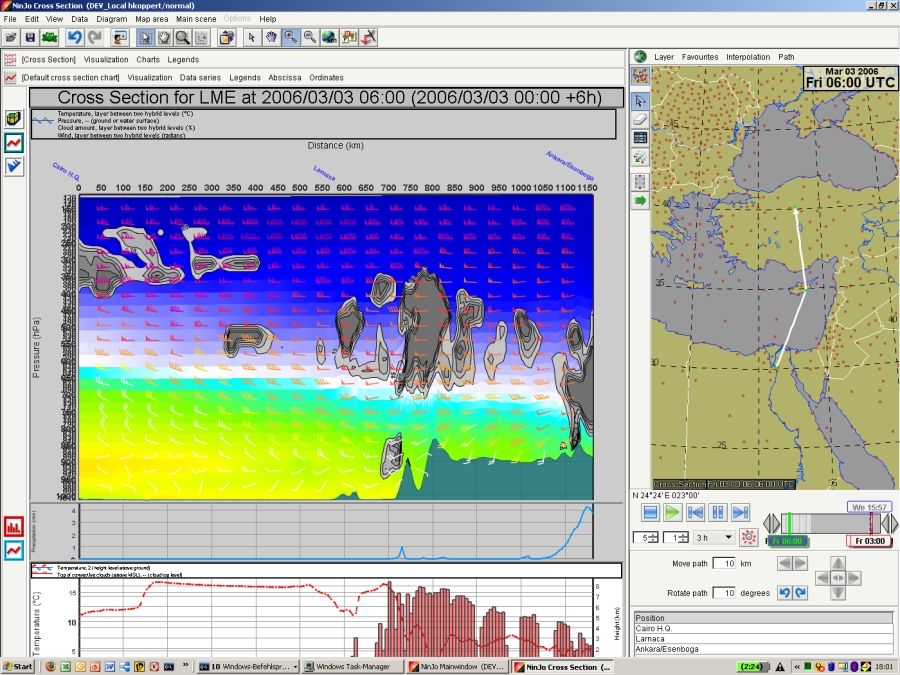This screenshot has height=675, width=900.
Task: Click the Fr 03:00 time slider marker
Action: [870, 541]
